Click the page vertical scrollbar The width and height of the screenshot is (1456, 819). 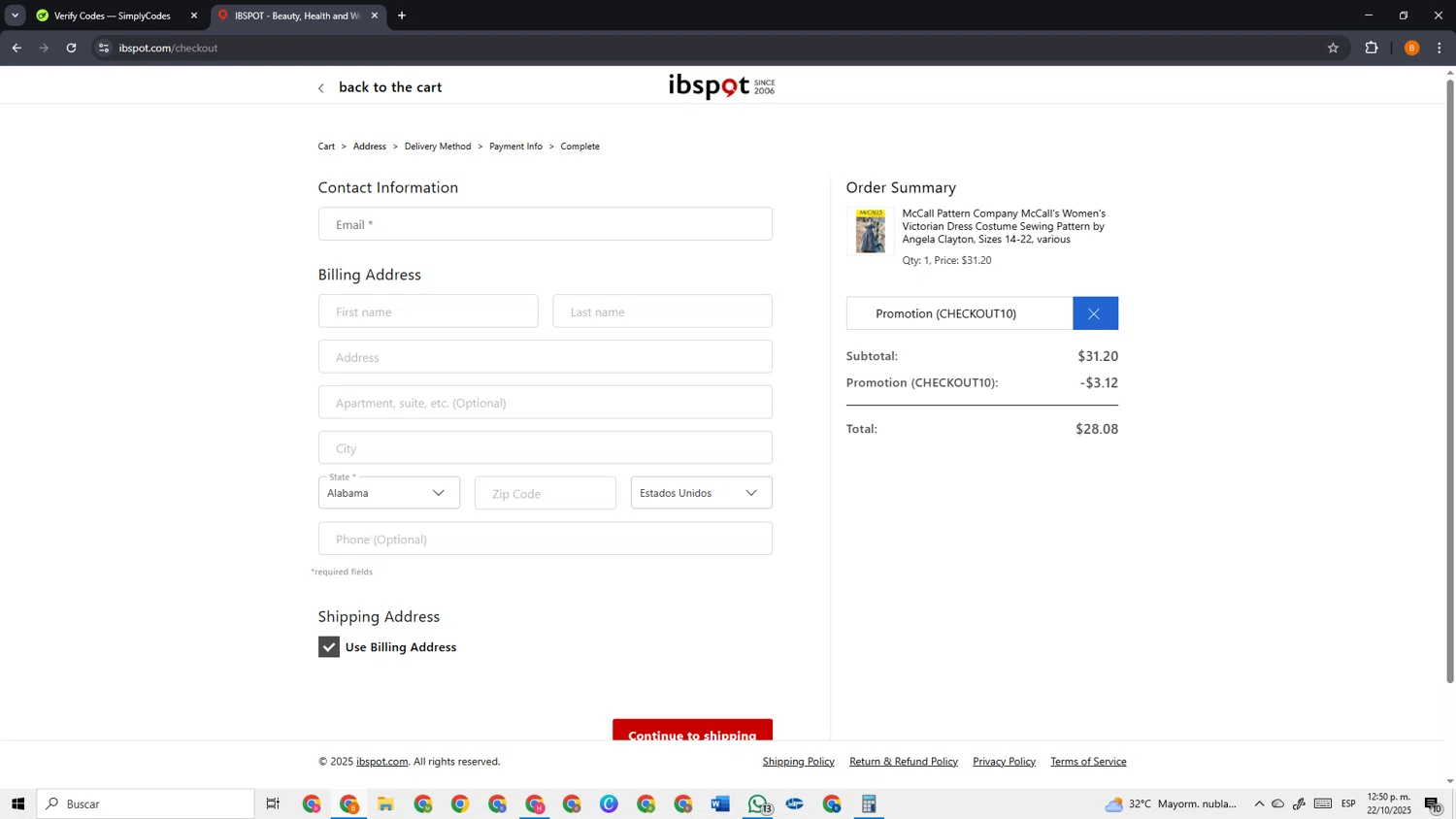[x=1450, y=380]
